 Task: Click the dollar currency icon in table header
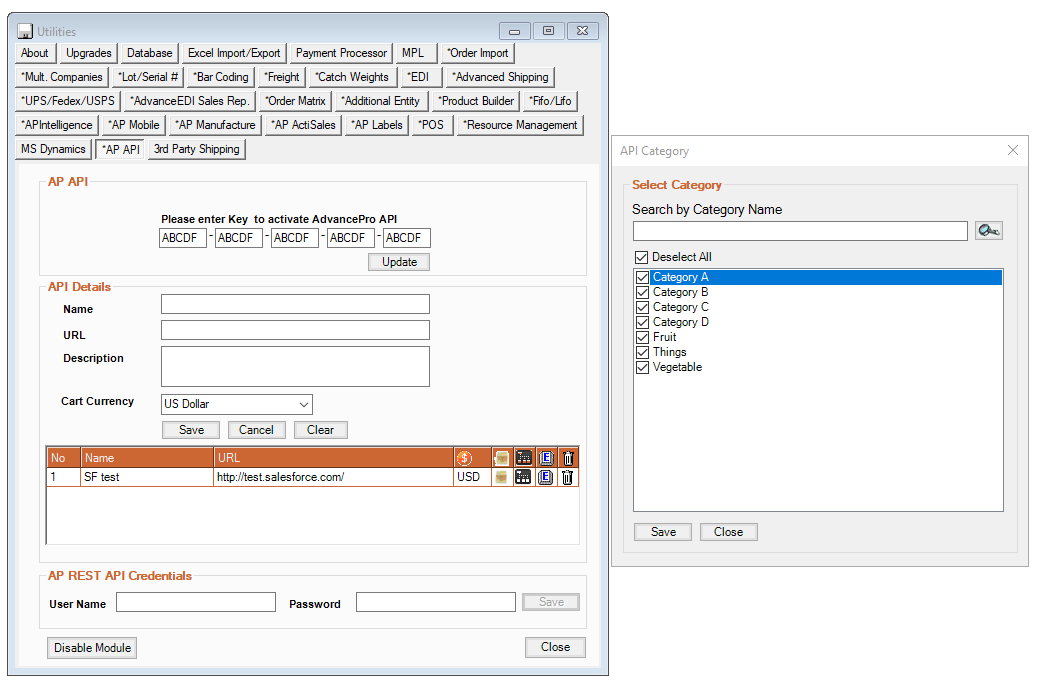click(x=464, y=458)
